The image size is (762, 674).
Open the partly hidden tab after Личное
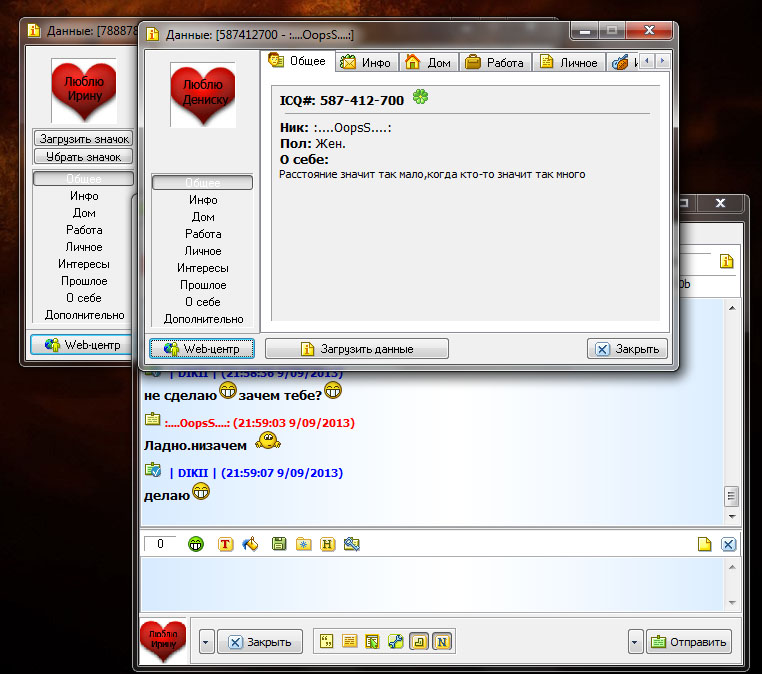point(623,63)
